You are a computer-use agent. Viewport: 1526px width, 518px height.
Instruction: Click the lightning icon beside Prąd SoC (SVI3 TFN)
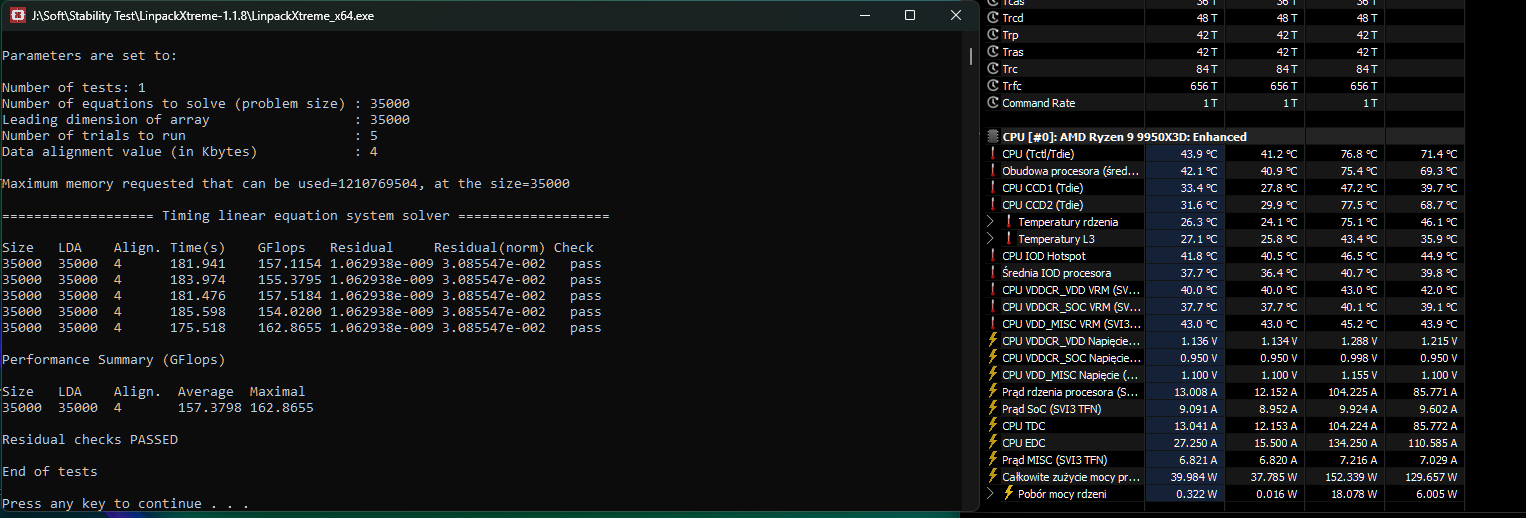pyautogui.click(x=993, y=409)
